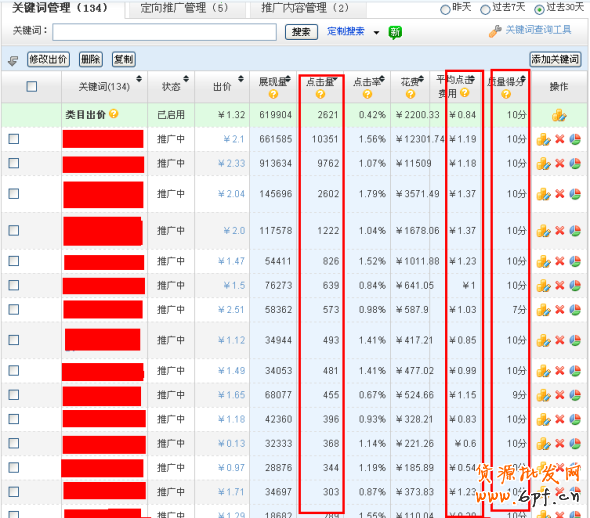Click the help icon under 展现量 header
Screen dimensions: 590x518
[273, 94]
